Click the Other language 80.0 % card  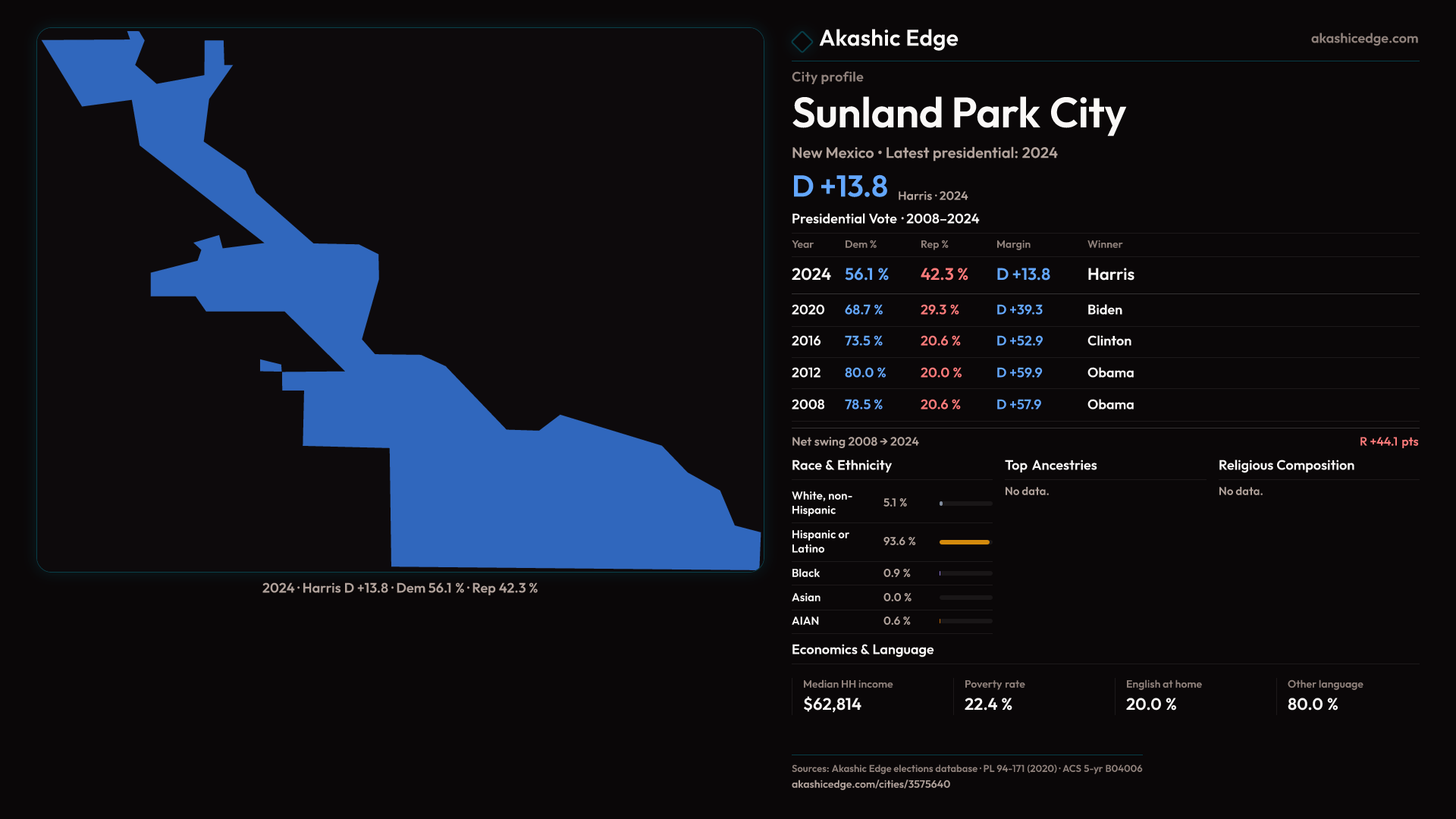pos(1345,695)
